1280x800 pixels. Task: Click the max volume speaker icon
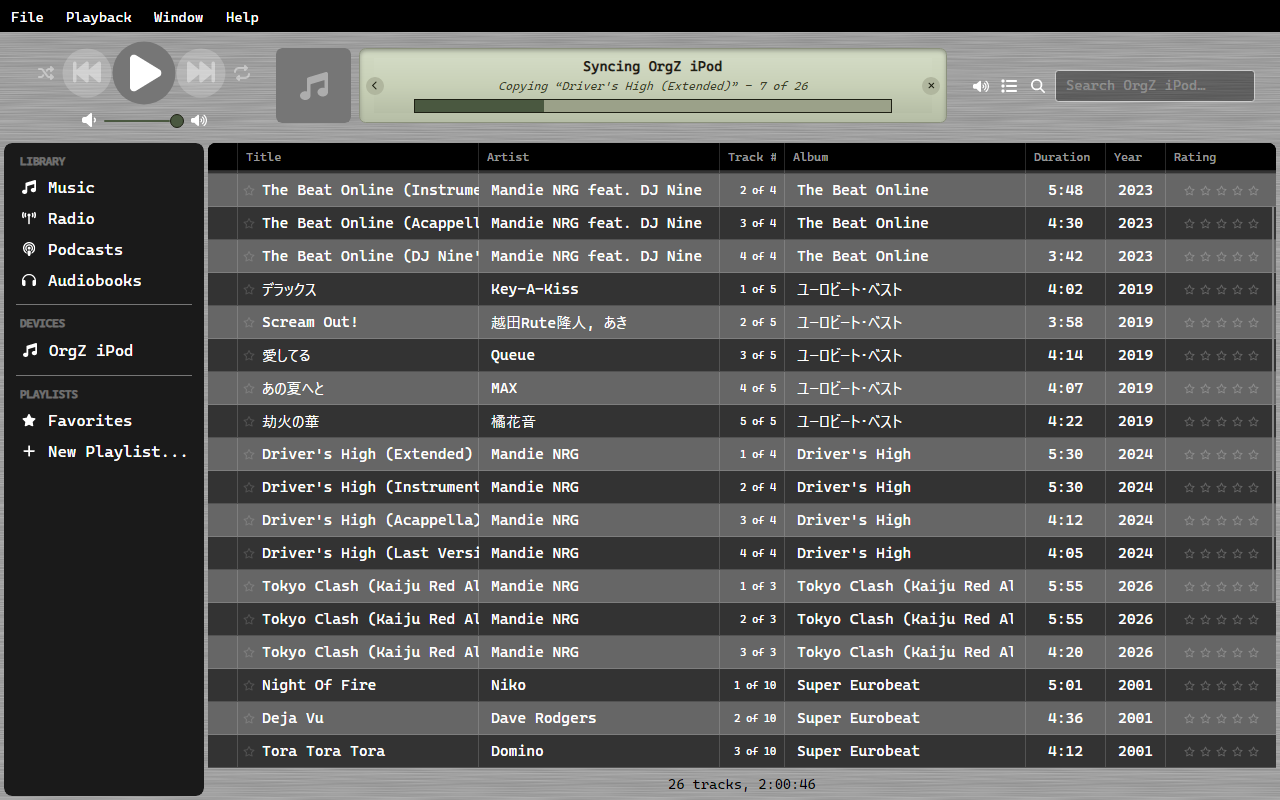[199, 121]
